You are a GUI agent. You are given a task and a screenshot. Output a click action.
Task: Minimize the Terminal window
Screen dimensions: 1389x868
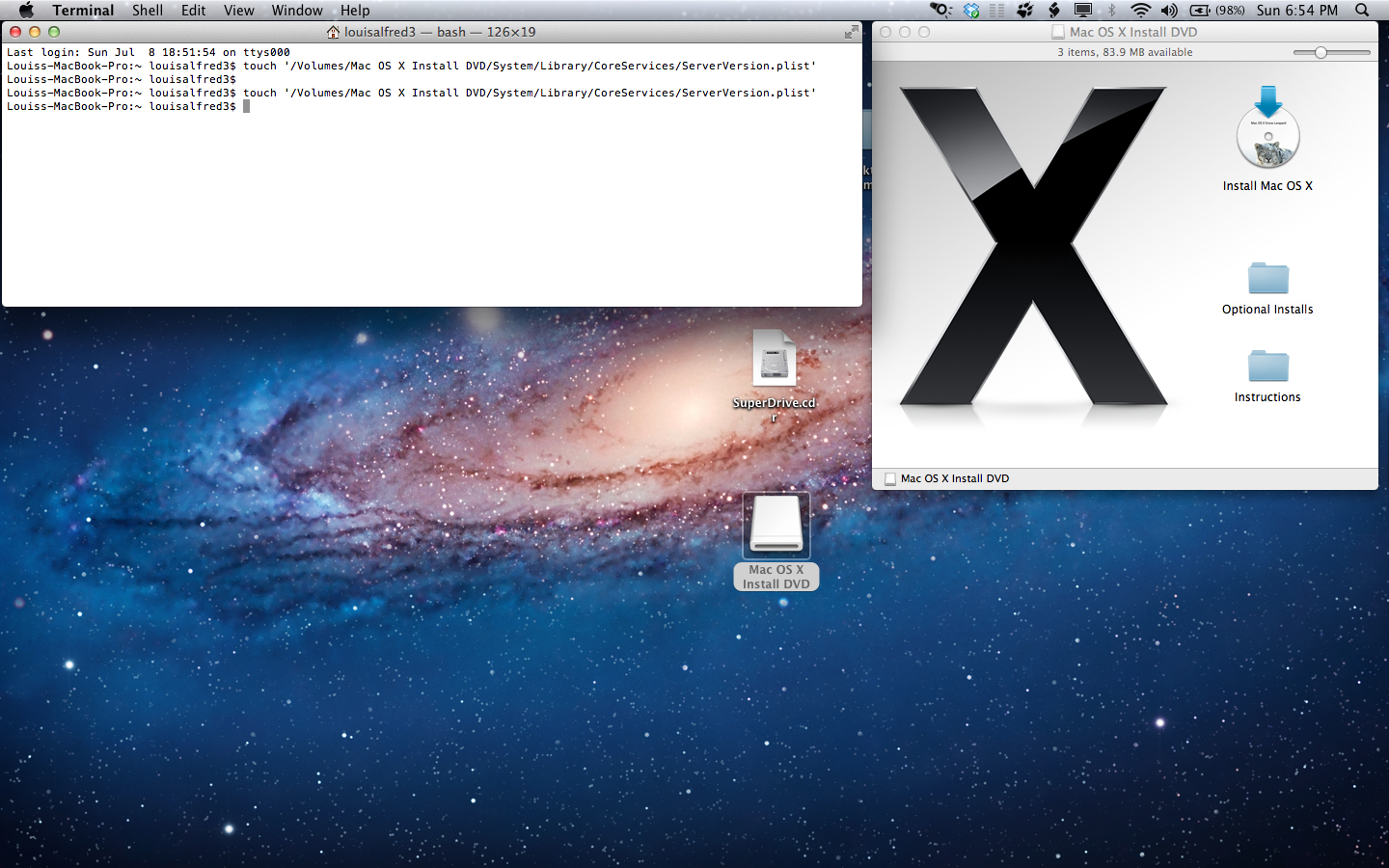(35, 32)
